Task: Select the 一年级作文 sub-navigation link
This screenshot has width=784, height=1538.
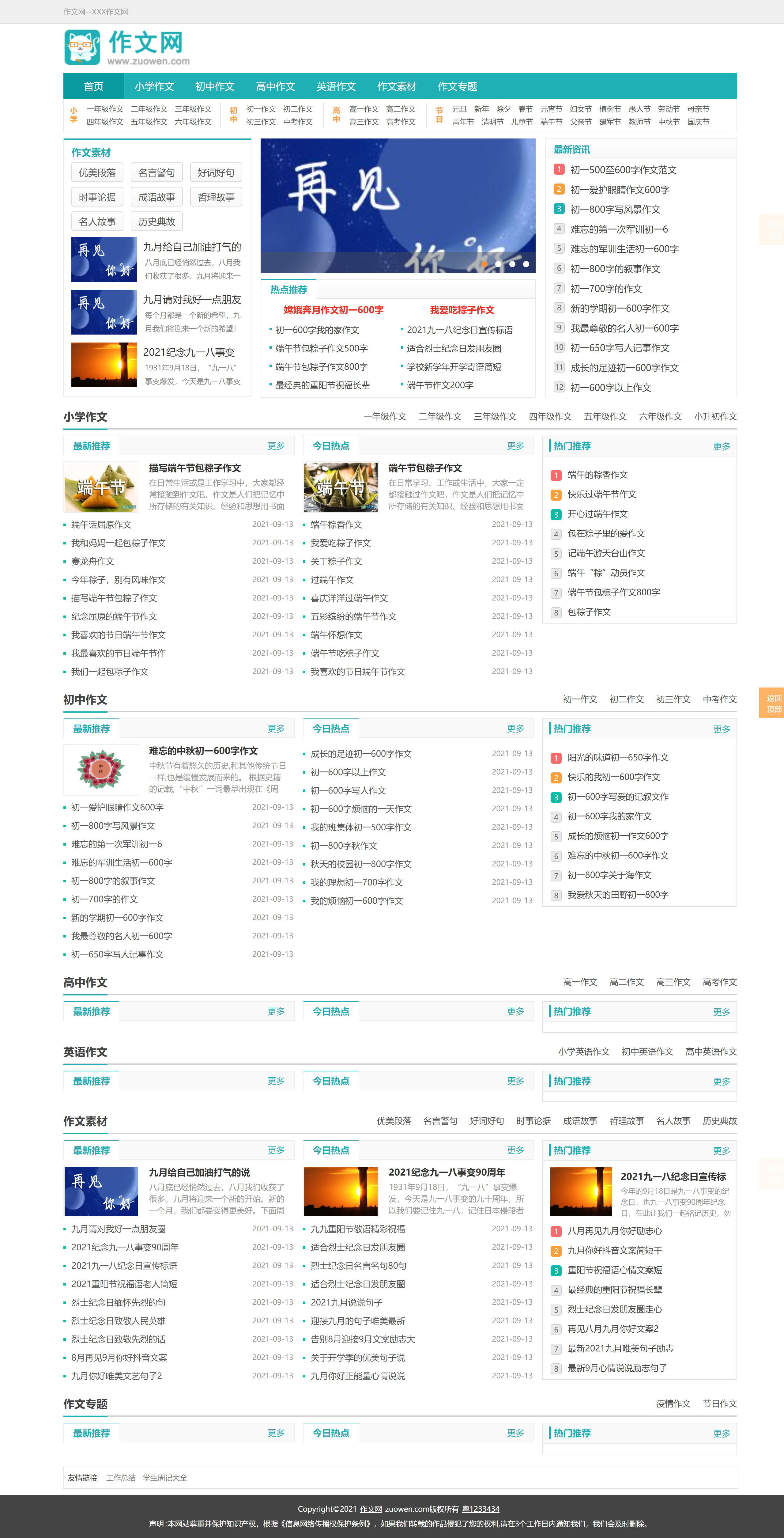Action: (x=105, y=109)
